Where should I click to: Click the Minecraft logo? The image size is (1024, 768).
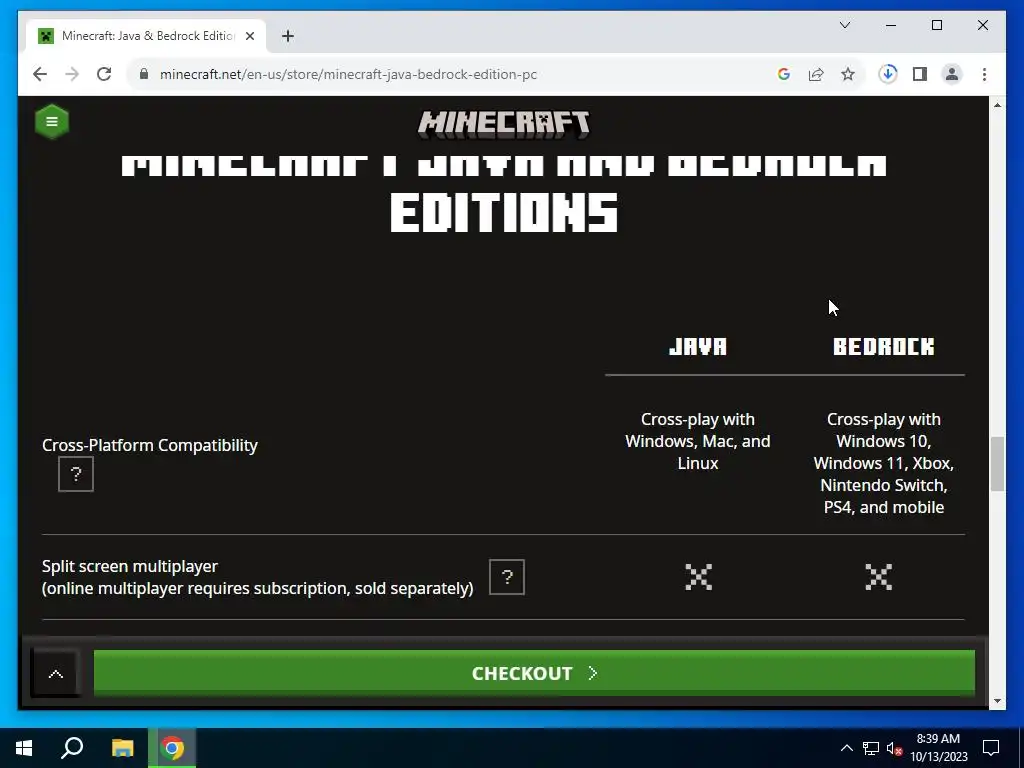pos(504,124)
